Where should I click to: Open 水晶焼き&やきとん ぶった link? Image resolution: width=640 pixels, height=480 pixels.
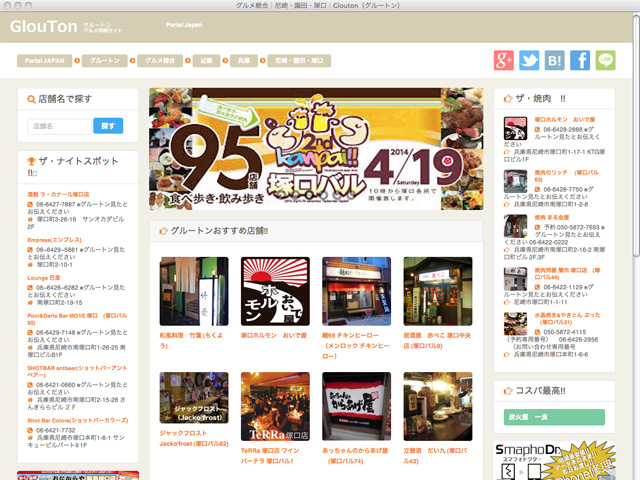[x=567, y=318]
